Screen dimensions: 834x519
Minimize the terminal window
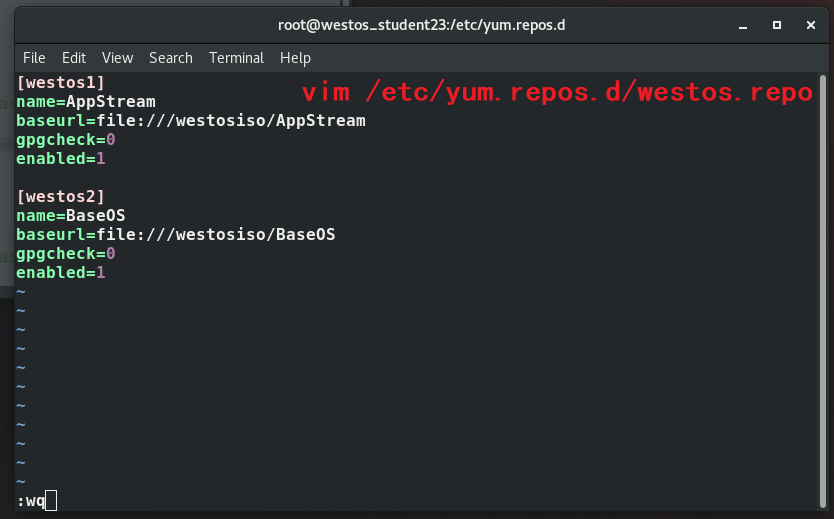pyautogui.click(x=743, y=26)
